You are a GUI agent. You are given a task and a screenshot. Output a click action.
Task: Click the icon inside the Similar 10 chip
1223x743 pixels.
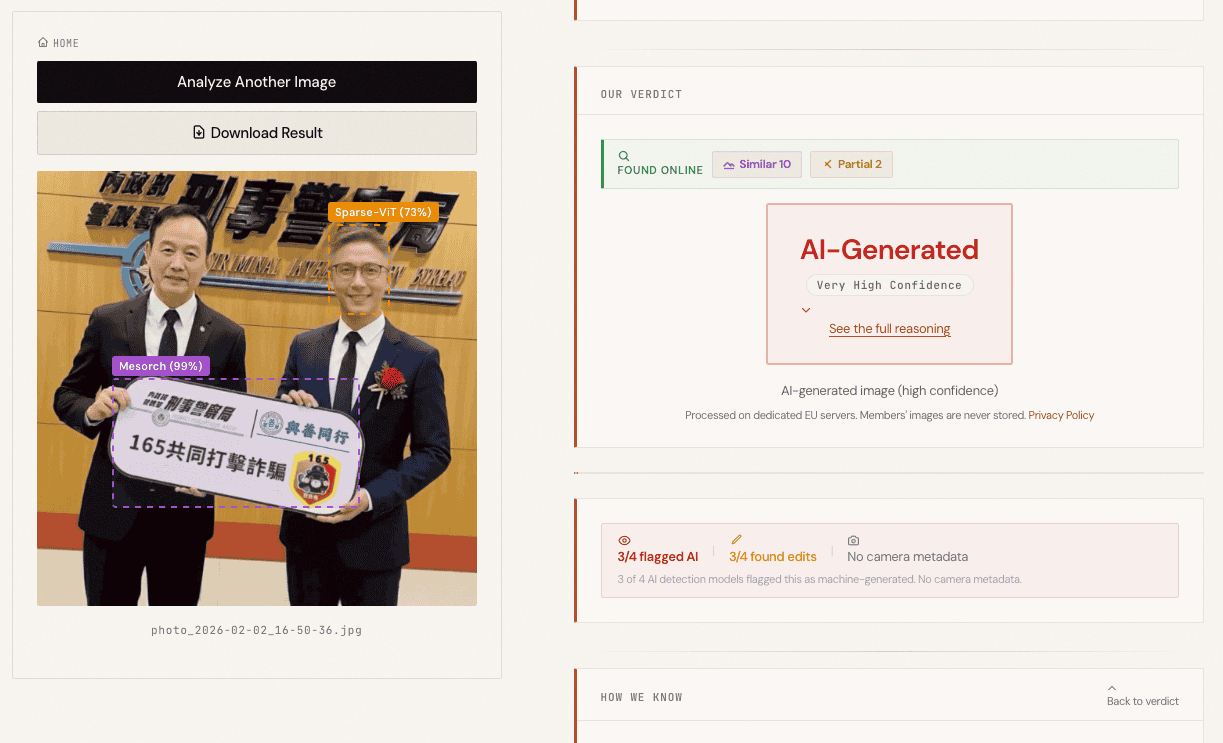click(x=729, y=164)
